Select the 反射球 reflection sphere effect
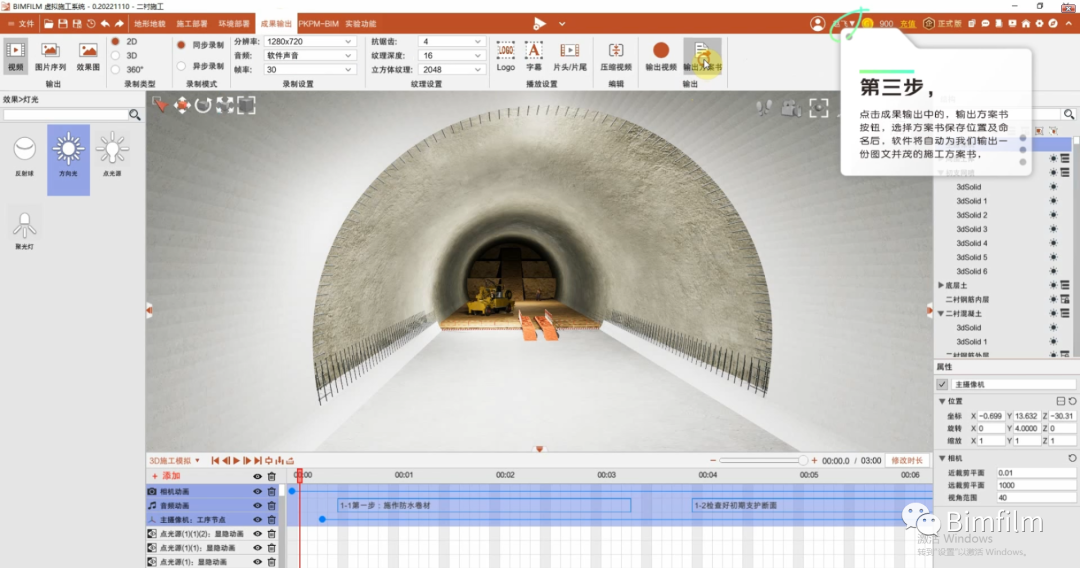The height and width of the screenshot is (568, 1080). tap(24, 157)
